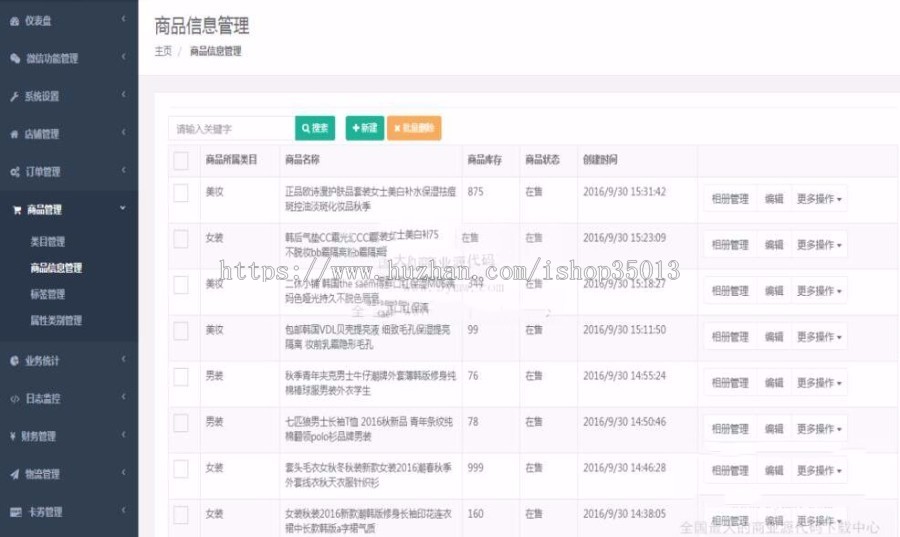Click 编辑 for the 99 stock row

point(774,337)
